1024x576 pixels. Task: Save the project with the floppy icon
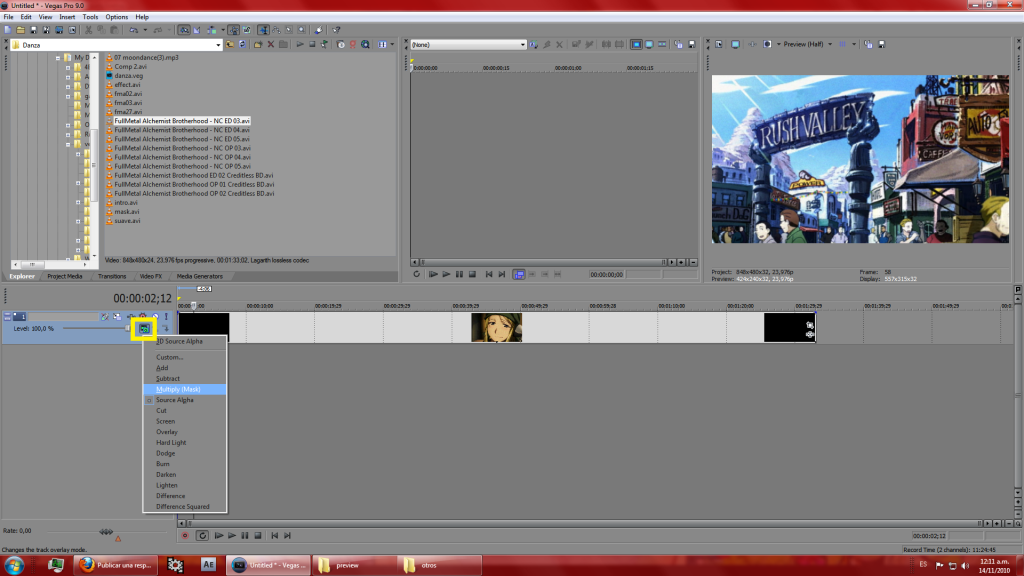[x=33, y=30]
